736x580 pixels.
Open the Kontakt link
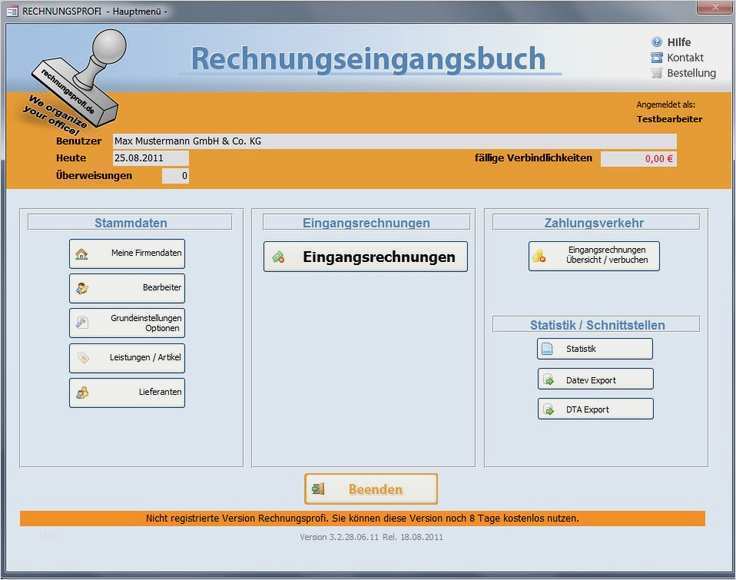(x=685, y=58)
